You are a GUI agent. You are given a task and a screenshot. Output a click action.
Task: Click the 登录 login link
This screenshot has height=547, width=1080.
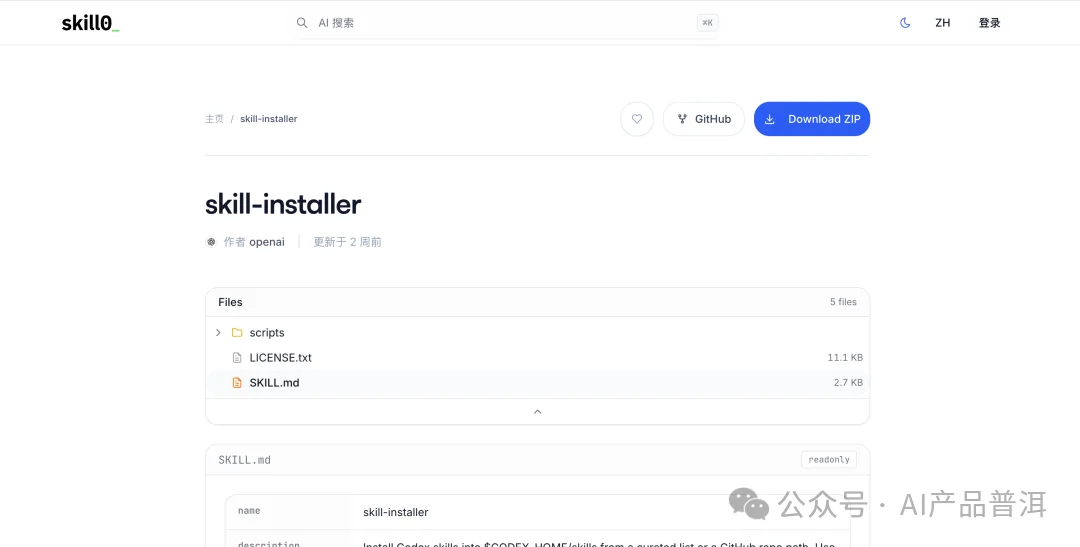pyautogui.click(x=989, y=23)
